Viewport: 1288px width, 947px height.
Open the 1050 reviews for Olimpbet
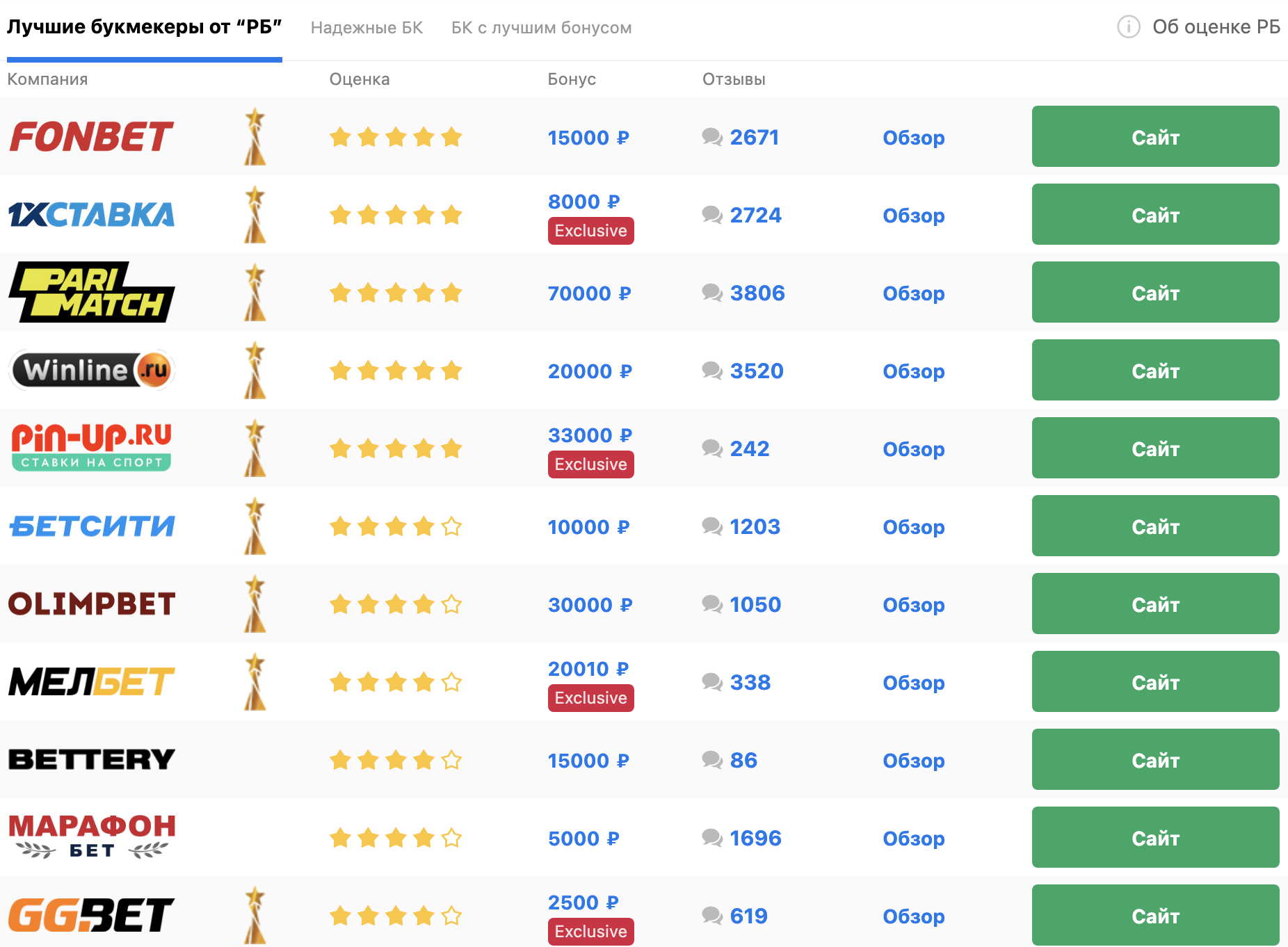(755, 604)
